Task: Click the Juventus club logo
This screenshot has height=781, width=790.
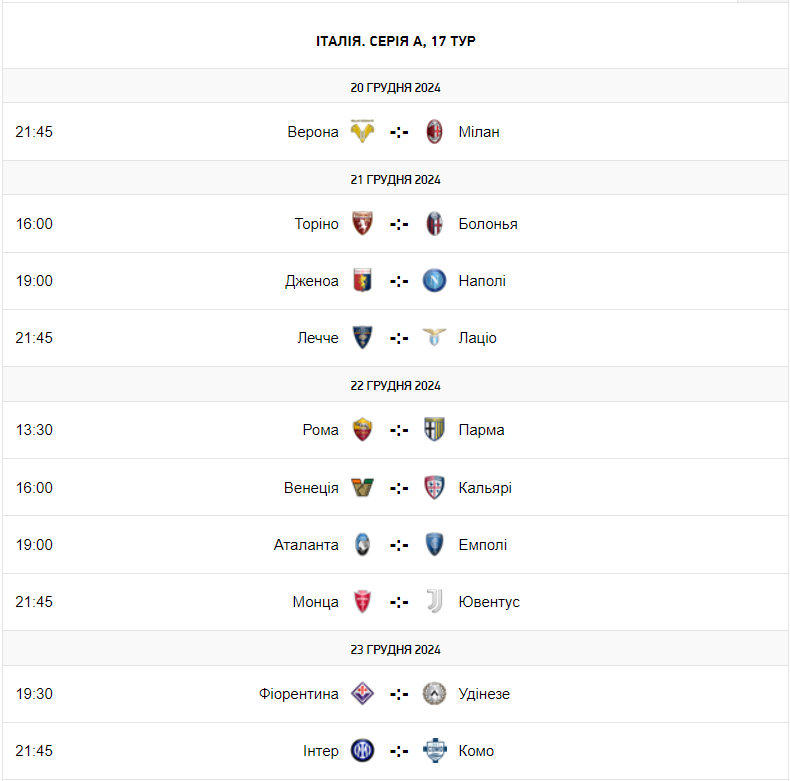Action: tap(434, 602)
